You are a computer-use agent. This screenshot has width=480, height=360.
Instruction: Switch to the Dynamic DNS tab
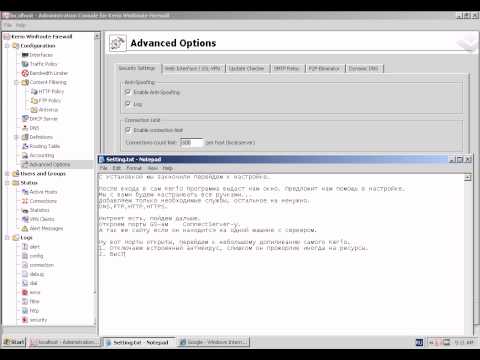click(x=364, y=68)
